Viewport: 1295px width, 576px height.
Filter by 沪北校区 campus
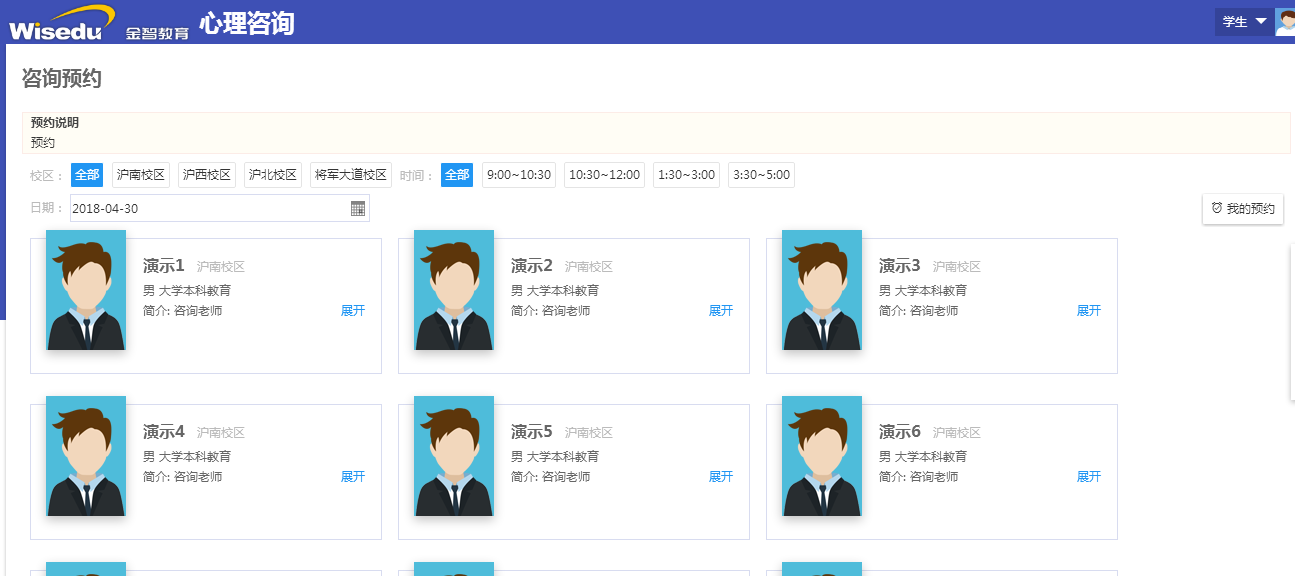click(273, 175)
